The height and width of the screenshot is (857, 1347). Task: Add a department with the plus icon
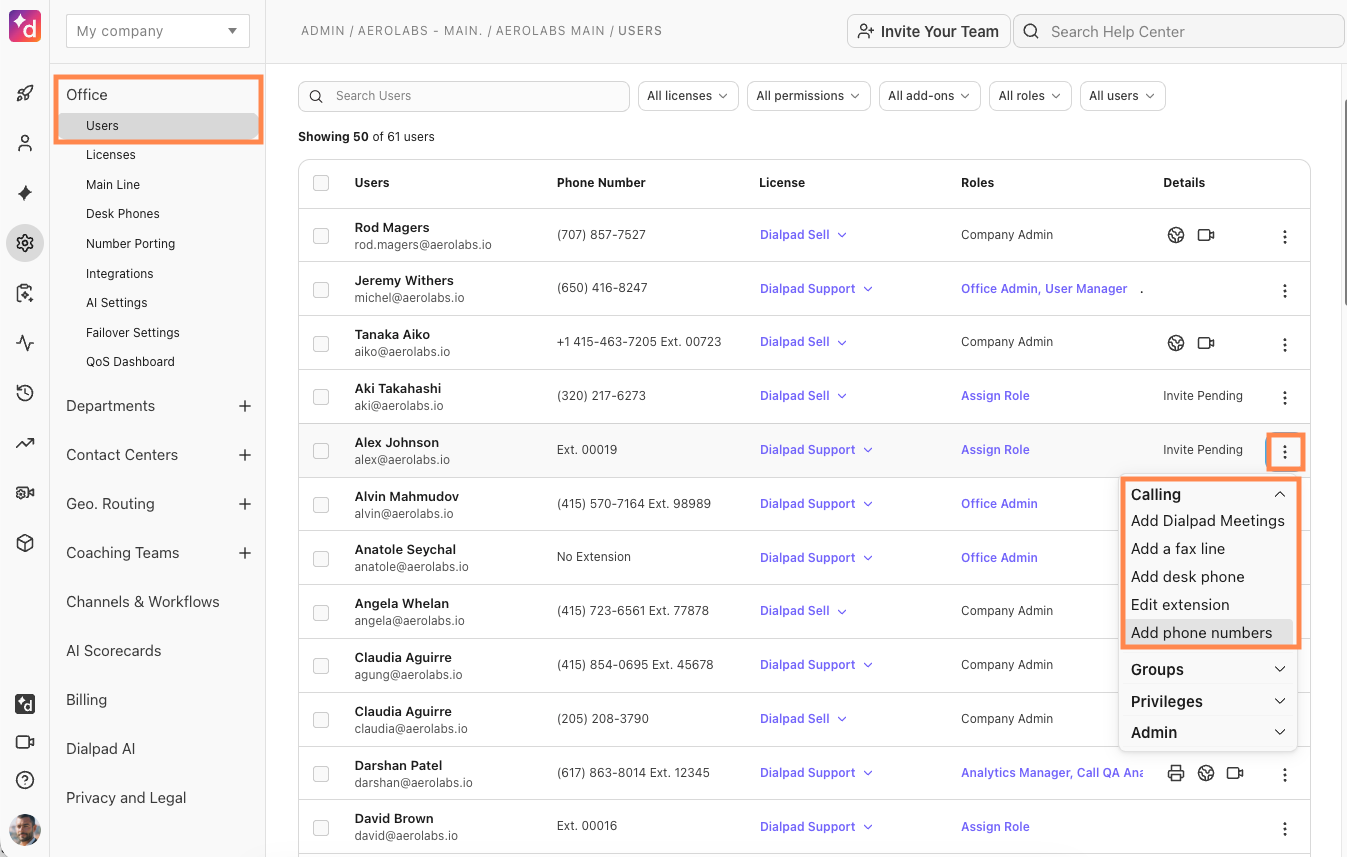(x=245, y=406)
